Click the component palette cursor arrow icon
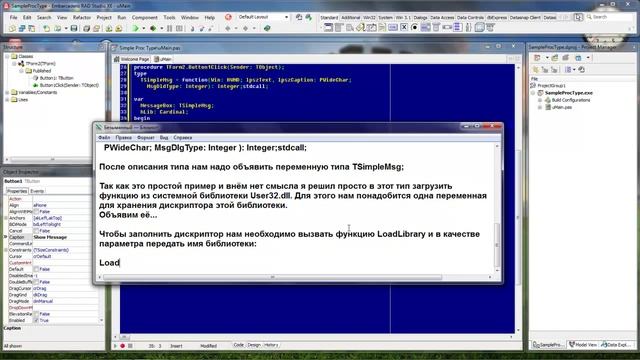This screenshot has height=360, width=640. click(578, 17)
